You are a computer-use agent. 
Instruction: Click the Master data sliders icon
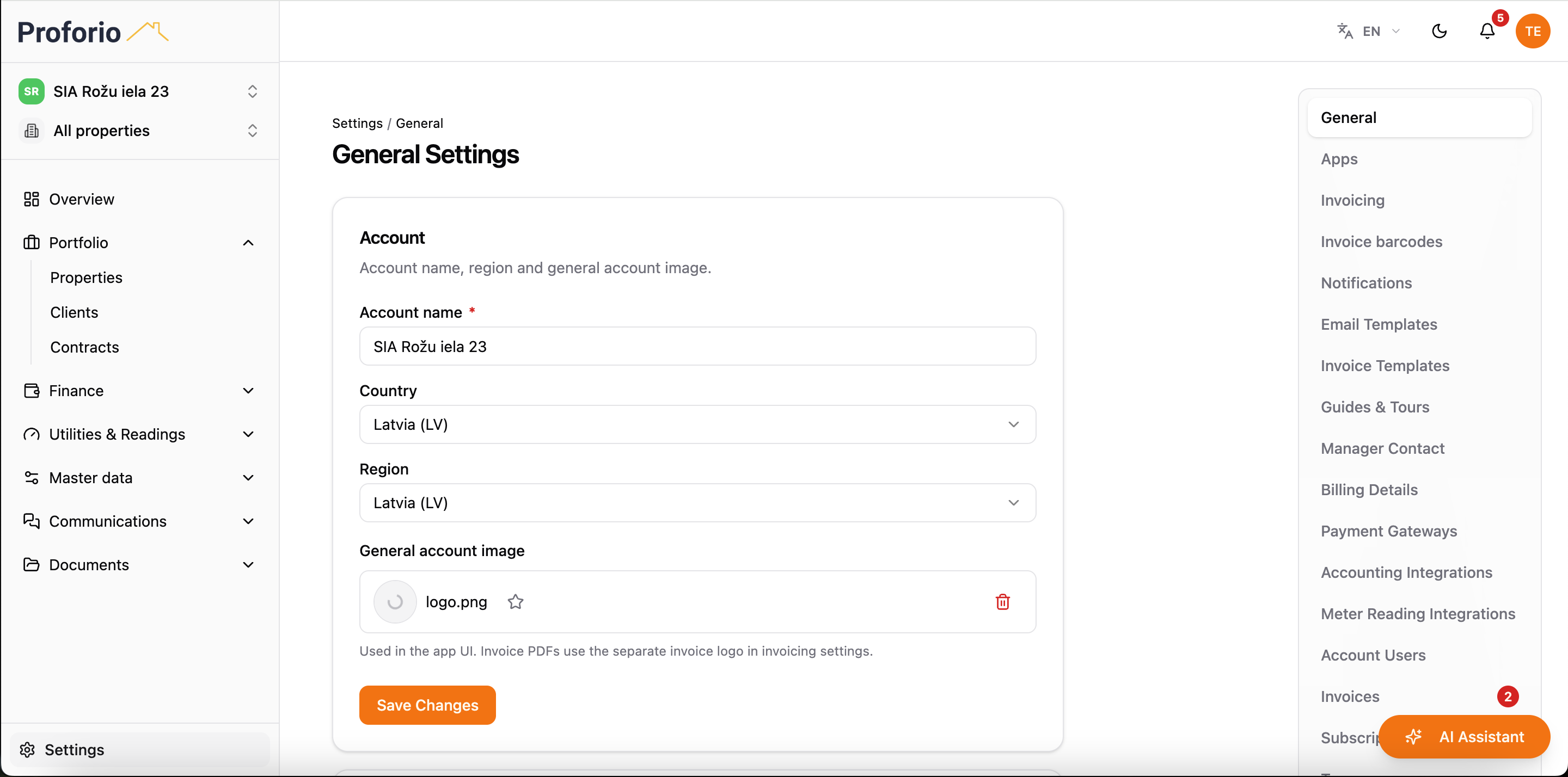(x=31, y=478)
